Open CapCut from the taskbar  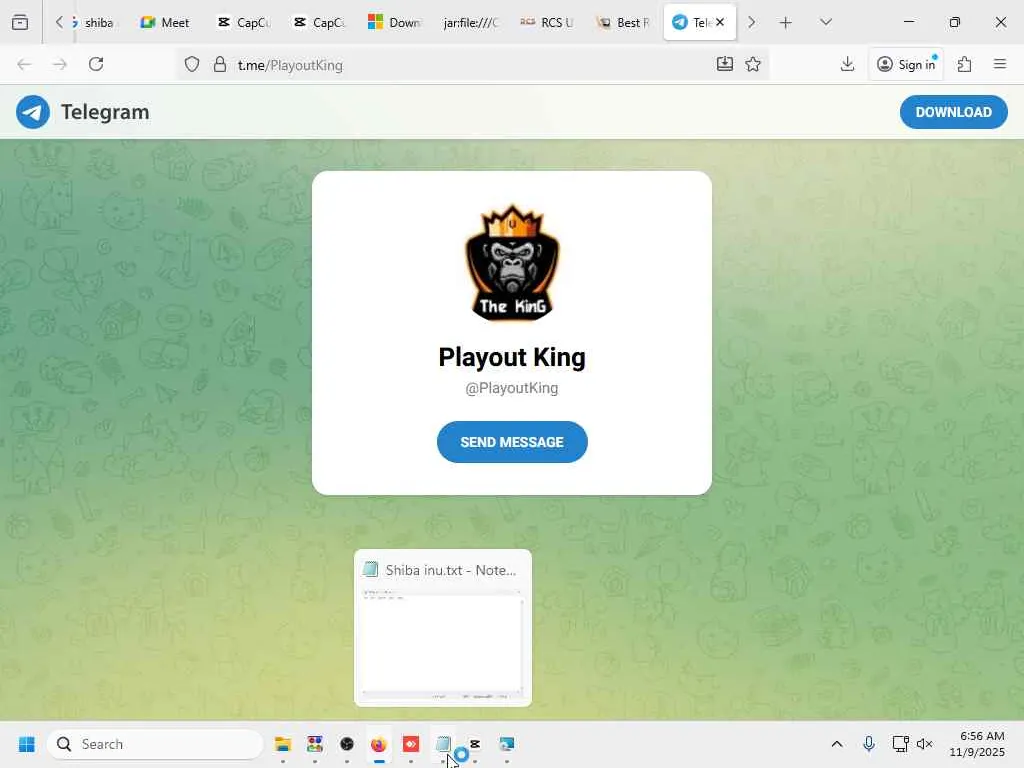tap(475, 744)
